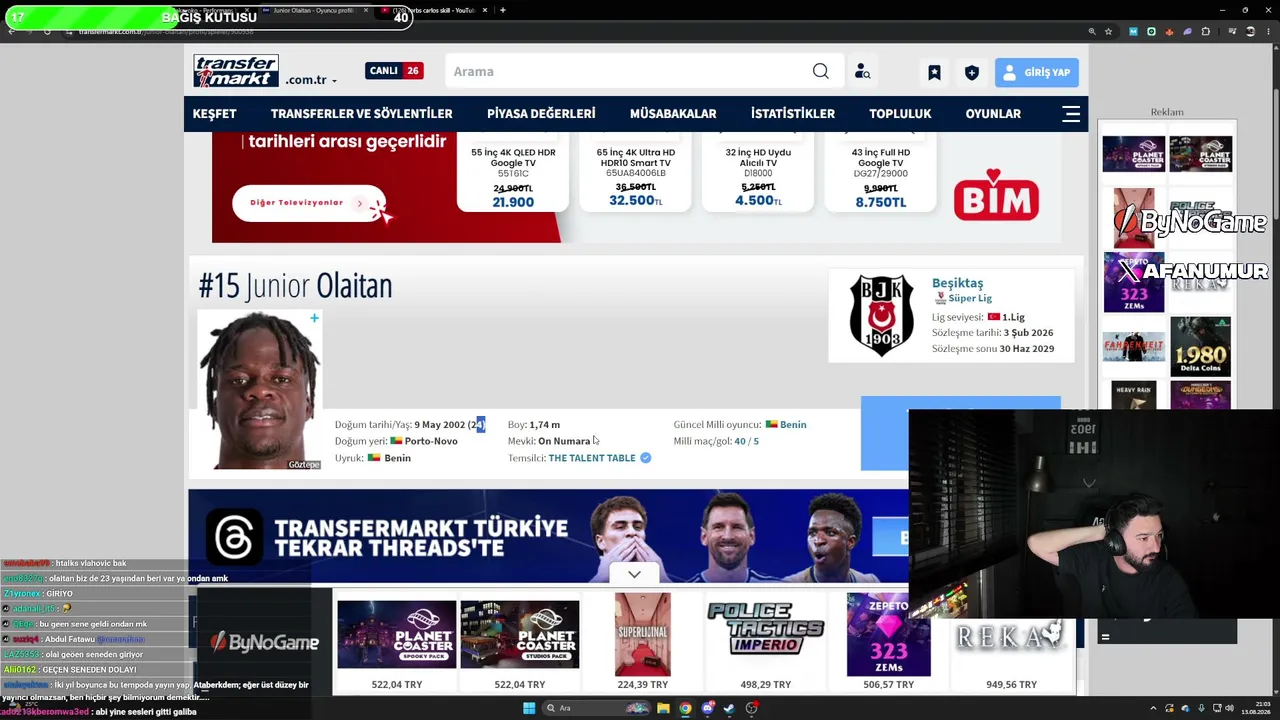
Task: Open the detailed person search icon
Action: (x=862, y=72)
